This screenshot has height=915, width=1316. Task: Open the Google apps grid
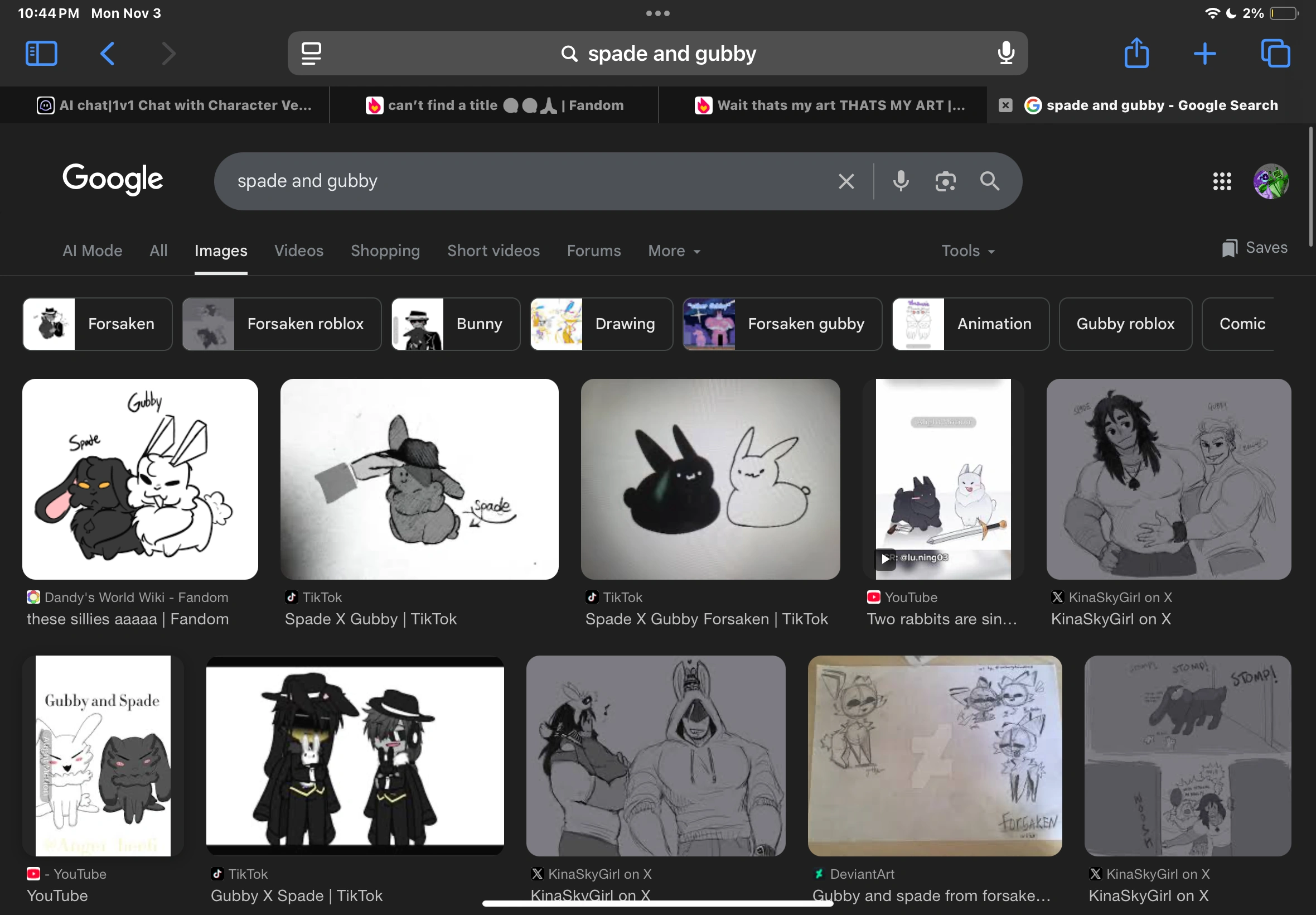[1223, 181]
